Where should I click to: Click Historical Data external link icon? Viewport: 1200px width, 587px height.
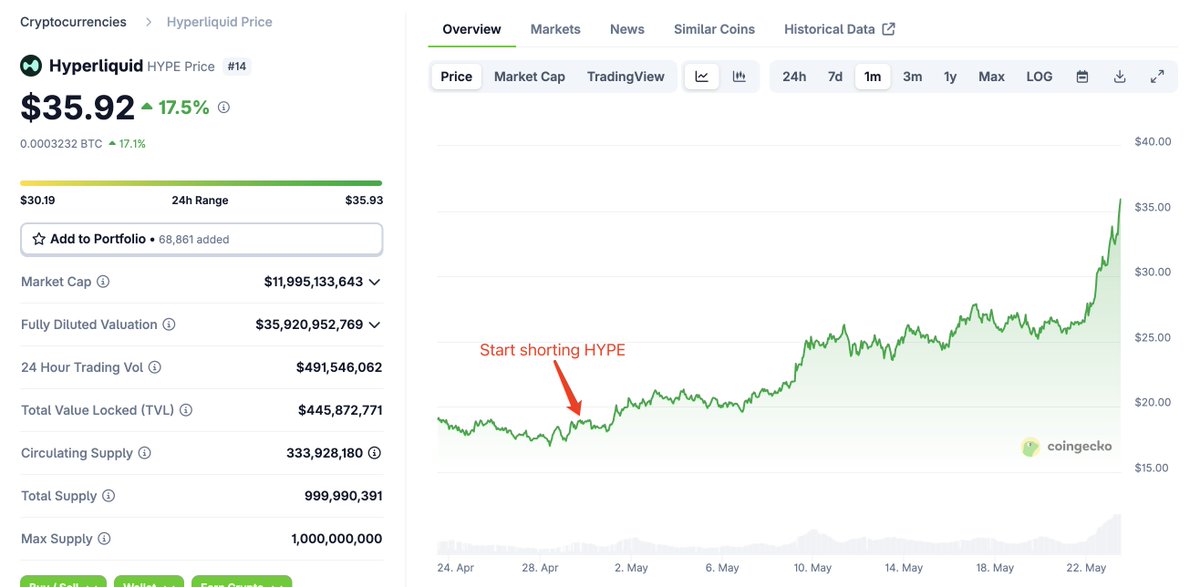click(889, 29)
